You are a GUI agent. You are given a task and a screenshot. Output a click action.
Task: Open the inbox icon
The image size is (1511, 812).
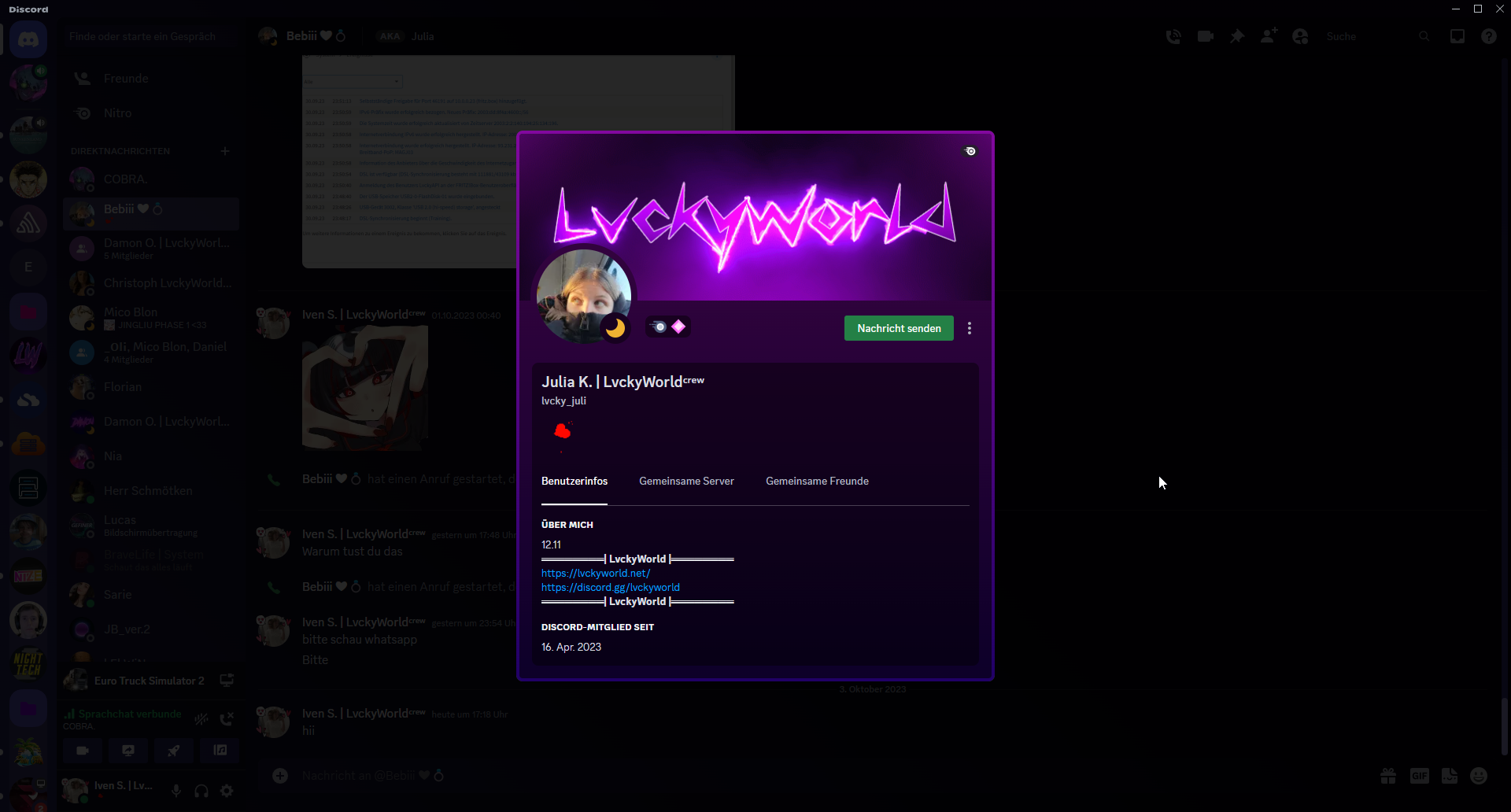pyautogui.click(x=1457, y=36)
